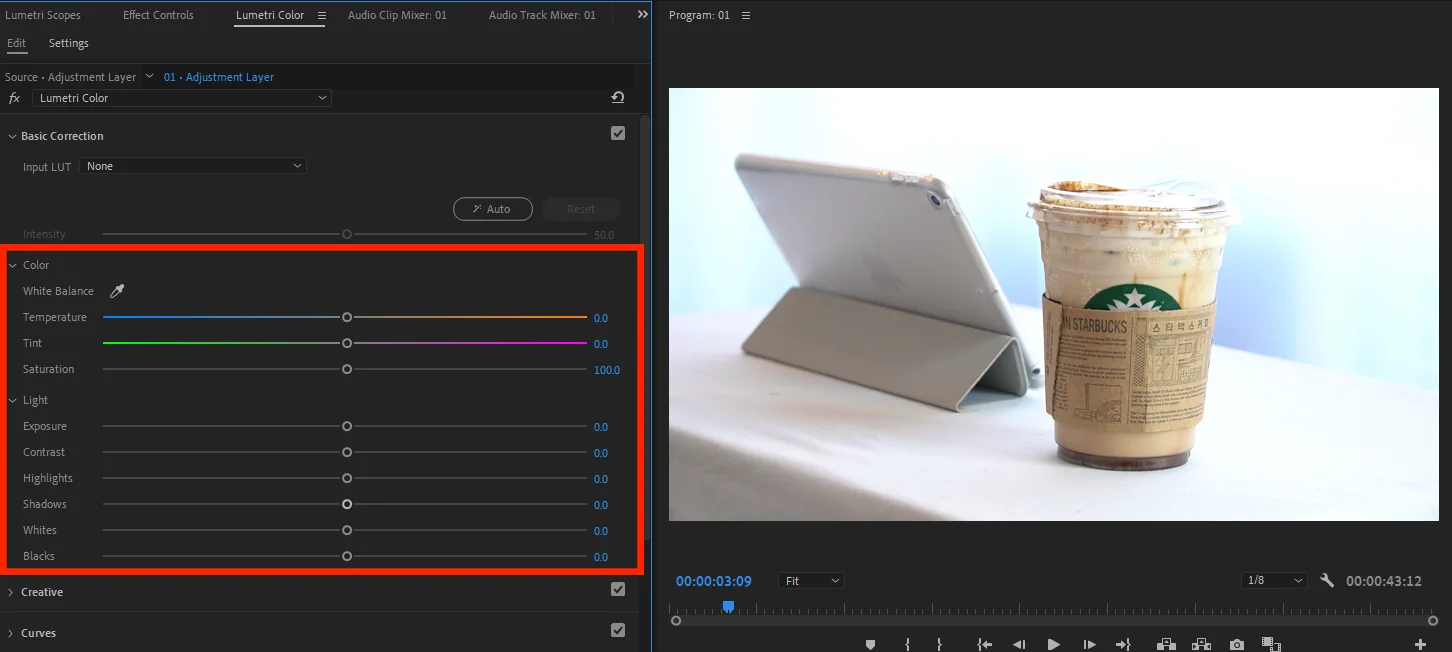The height and width of the screenshot is (652, 1452).
Task: Click Source · Adjustment Layer label
Action: click(70, 77)
